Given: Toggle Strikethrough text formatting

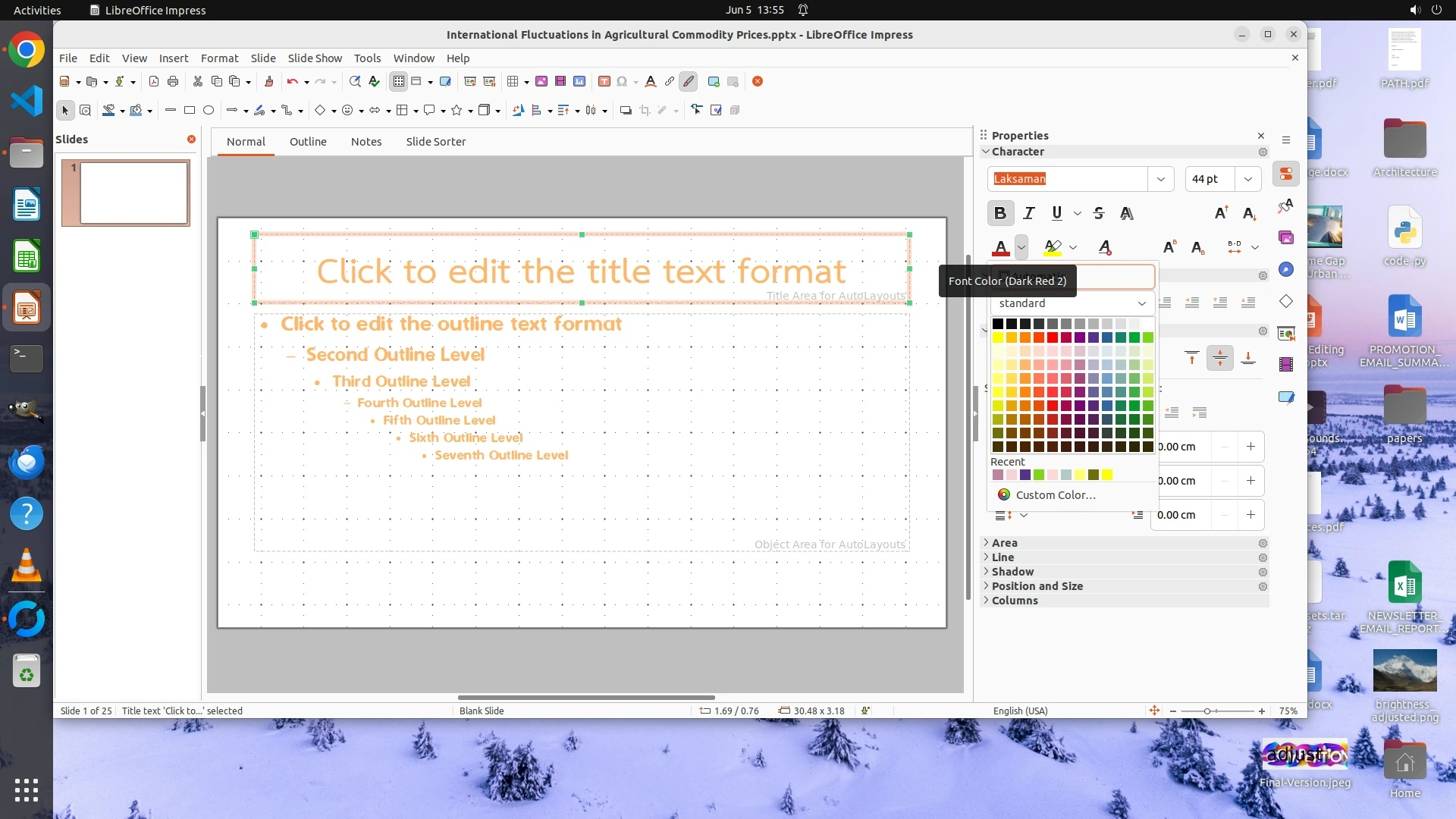Looking at the screenshot, I should click(x=1099, y=214).
